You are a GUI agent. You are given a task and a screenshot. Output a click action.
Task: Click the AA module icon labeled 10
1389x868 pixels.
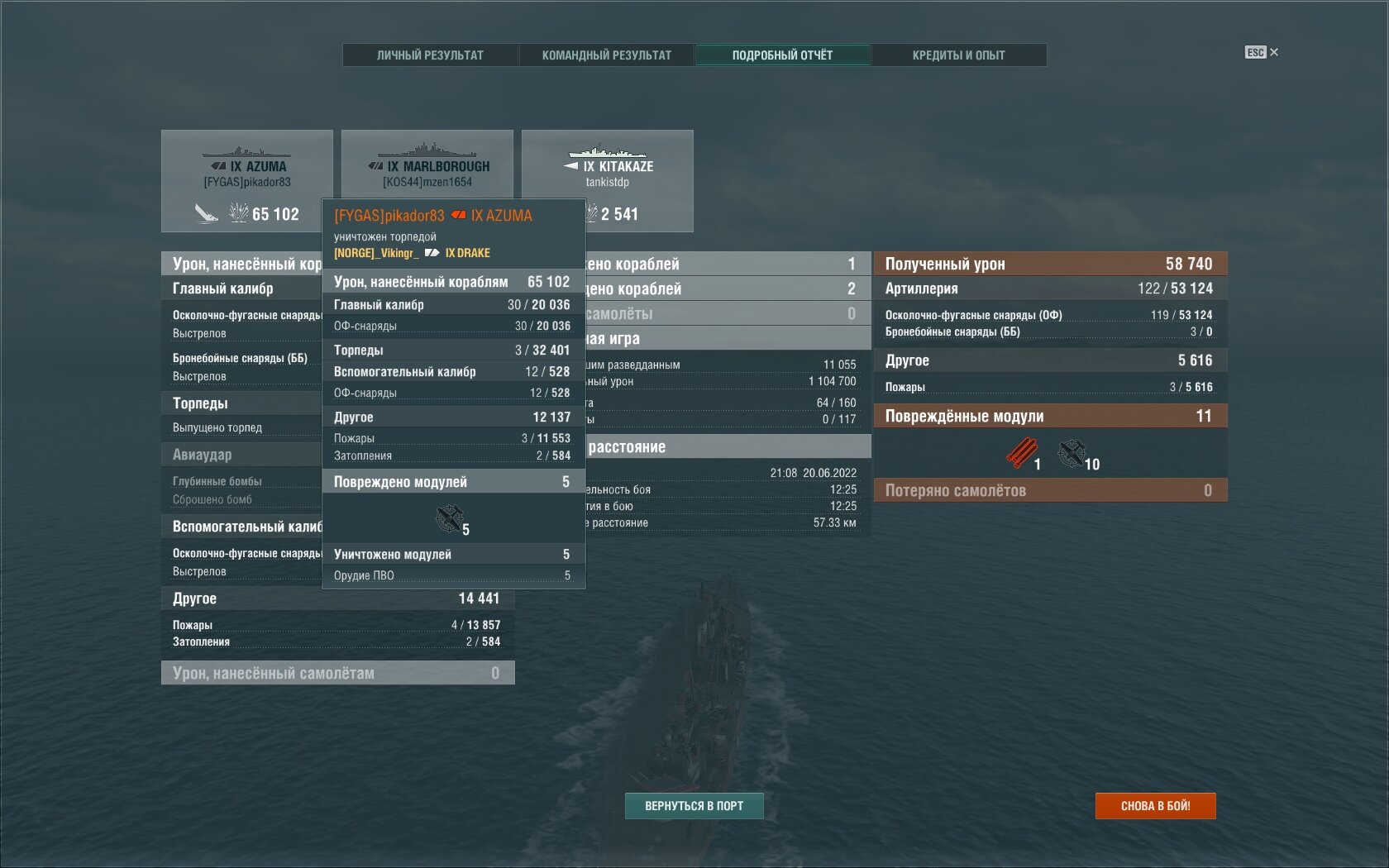[x=1072, y=453]
